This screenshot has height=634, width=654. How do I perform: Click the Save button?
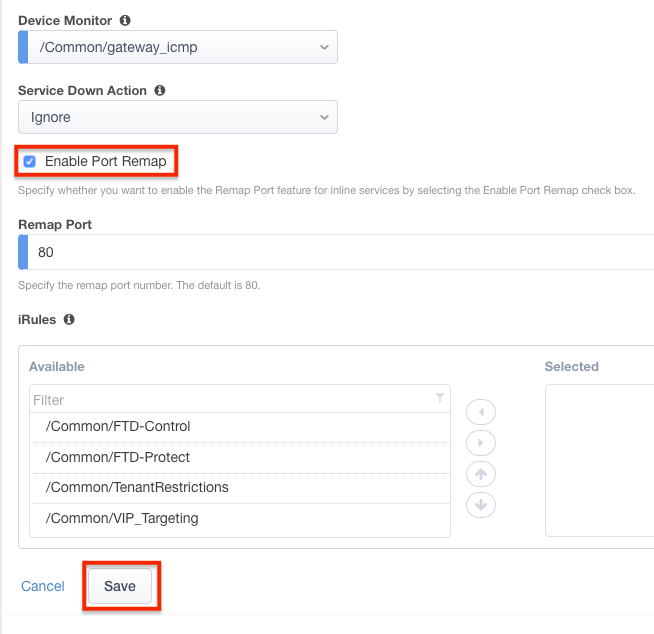[120, 587]
